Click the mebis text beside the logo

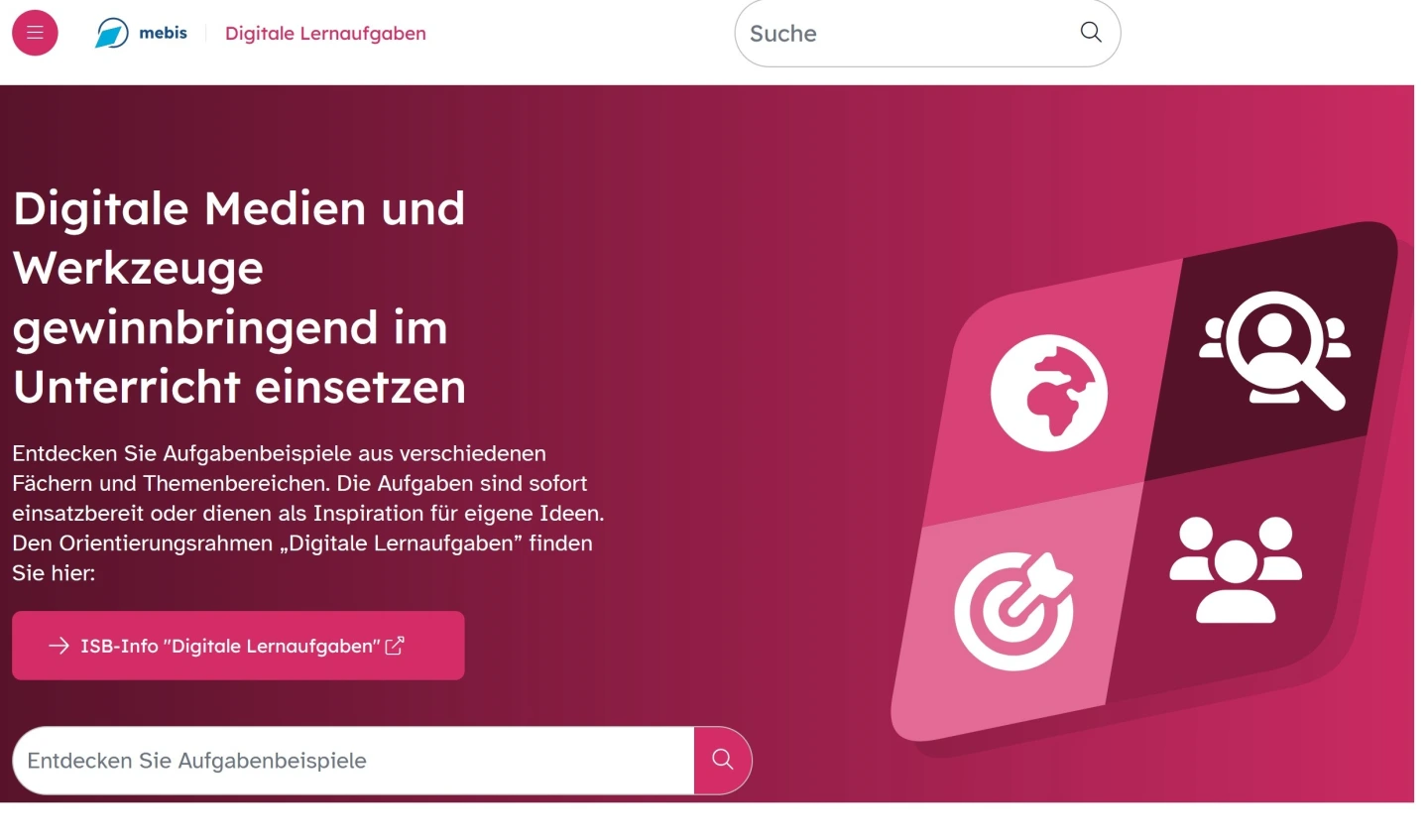[x=163, y=33]
